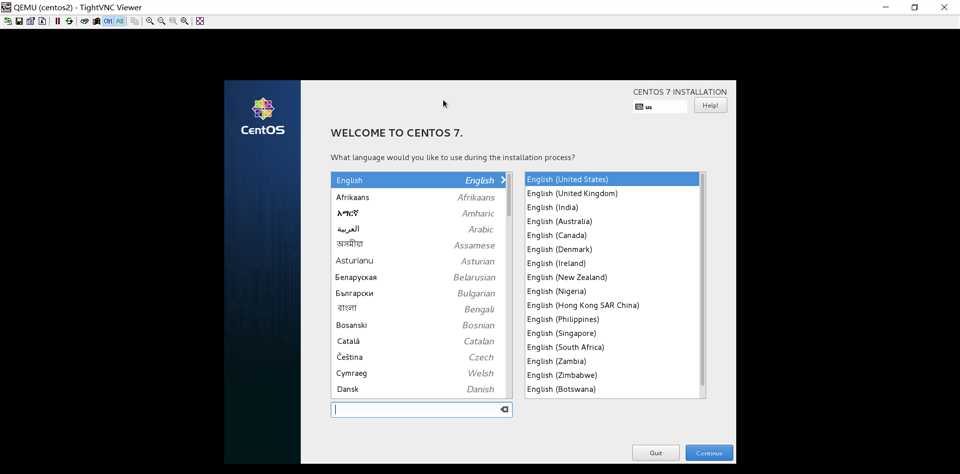The image size is (960, 474).
Task: Select English (Zimbabwe) locale
Action: 612,375
